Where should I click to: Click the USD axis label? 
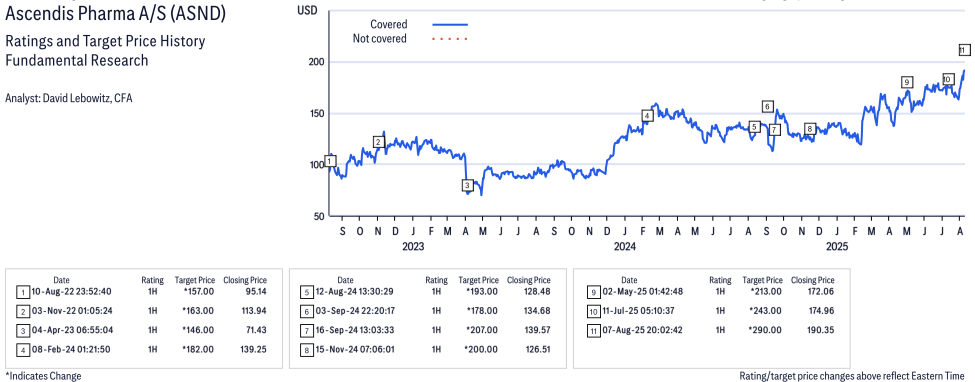[x=307, y=11]
